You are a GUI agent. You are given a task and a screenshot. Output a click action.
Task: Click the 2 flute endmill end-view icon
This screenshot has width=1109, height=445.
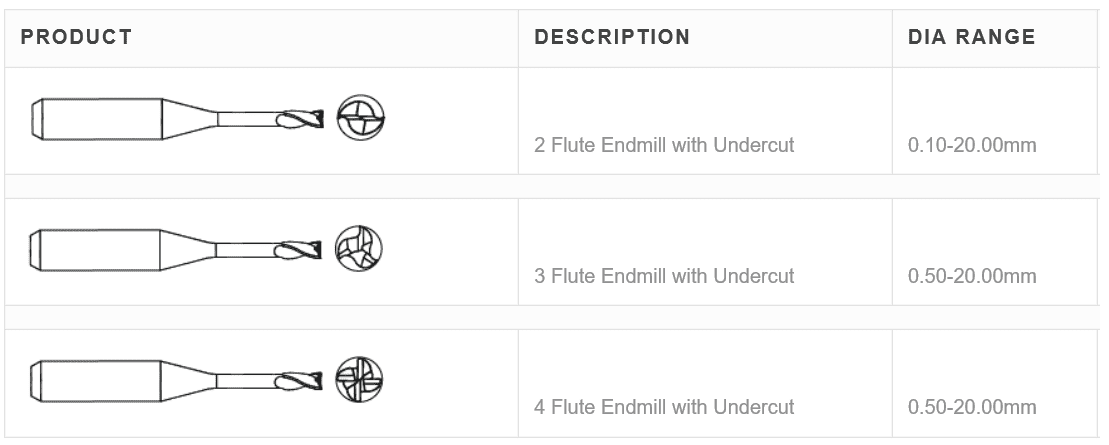361,120
